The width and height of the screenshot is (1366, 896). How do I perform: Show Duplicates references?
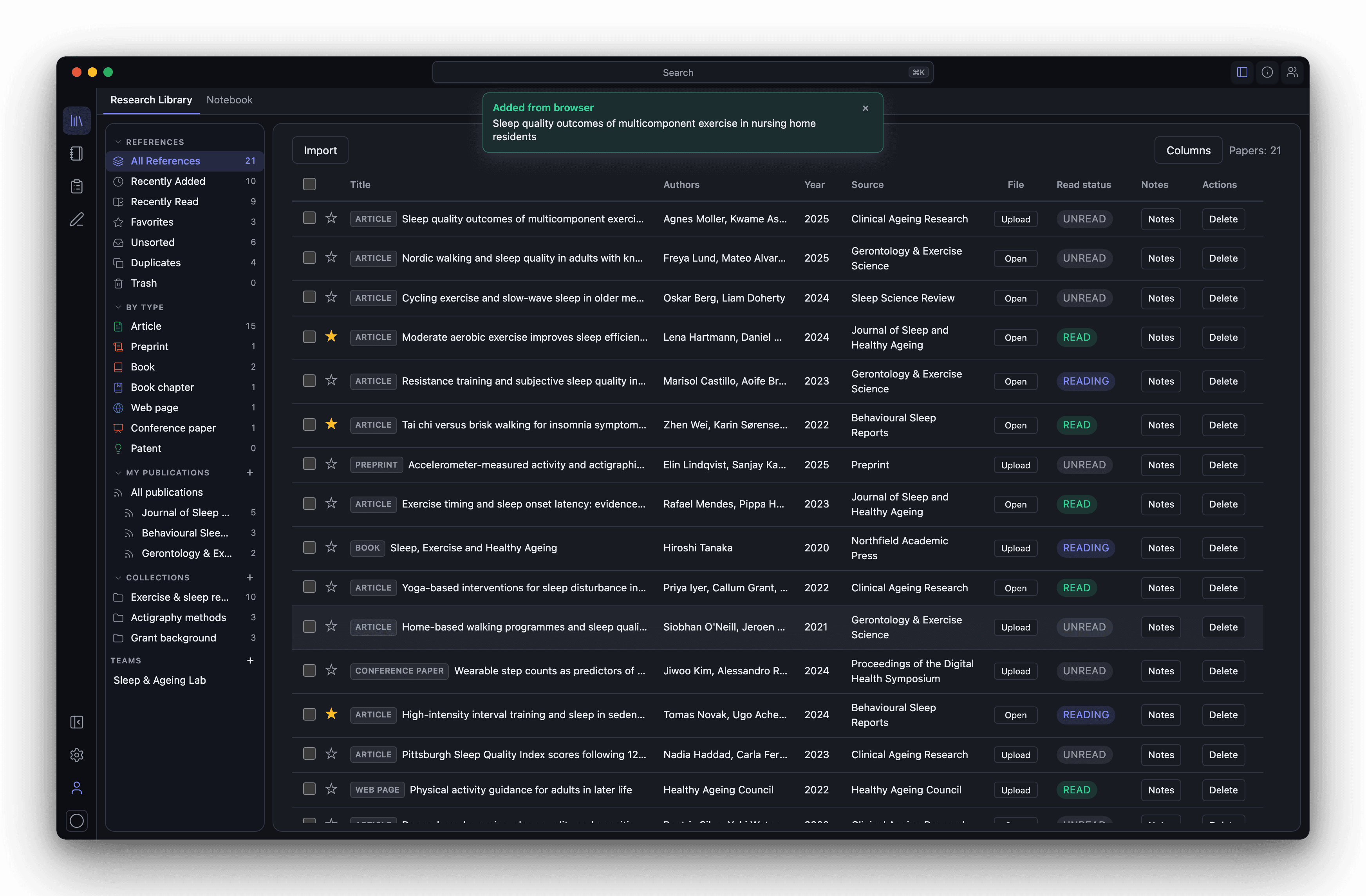184,263
